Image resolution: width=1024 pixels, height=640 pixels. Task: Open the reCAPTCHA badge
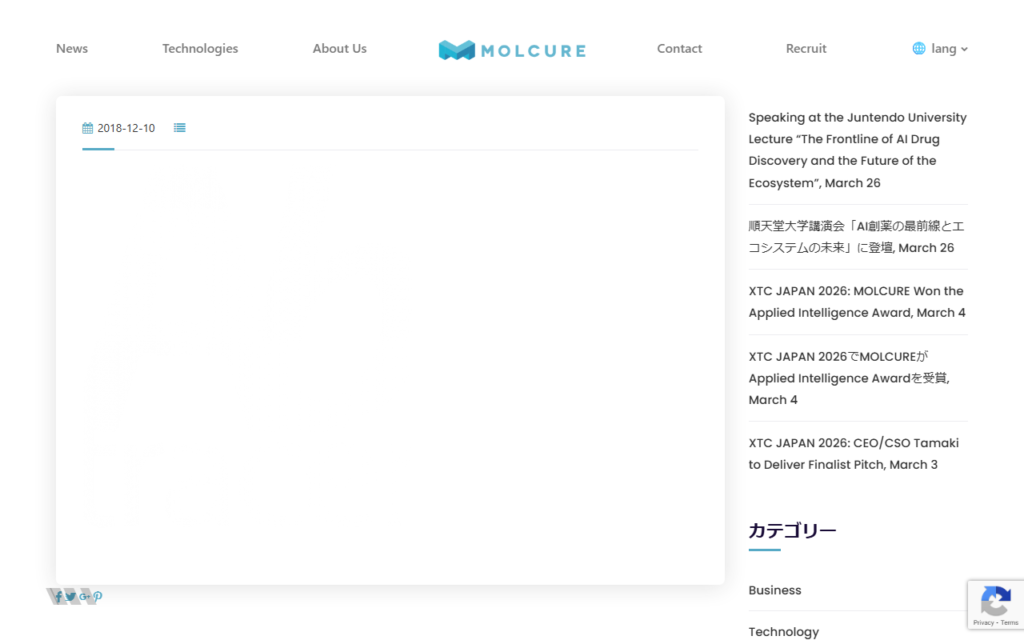pyautogui.click(x=995, y=605)
